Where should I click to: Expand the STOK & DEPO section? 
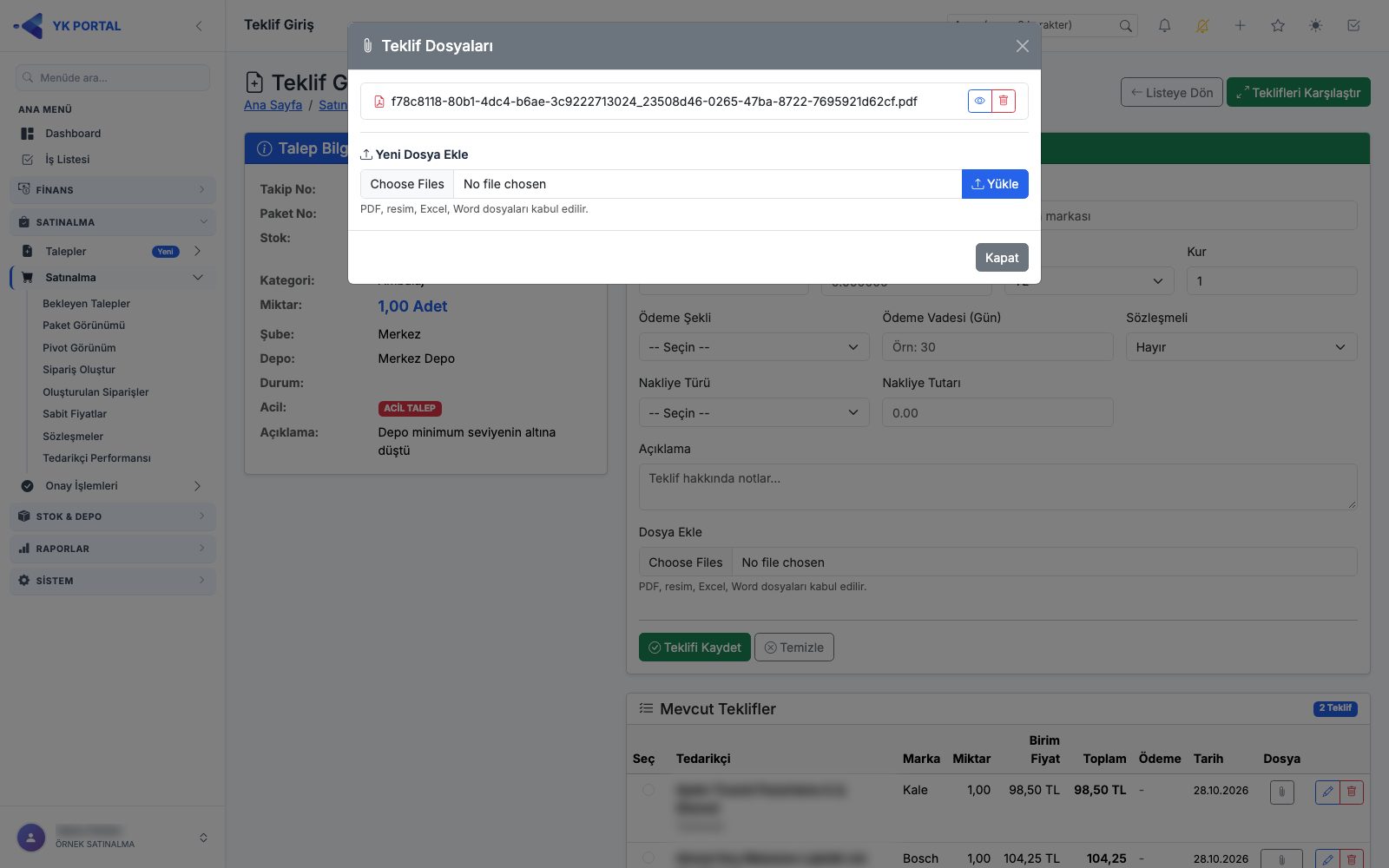coord(113,516)
